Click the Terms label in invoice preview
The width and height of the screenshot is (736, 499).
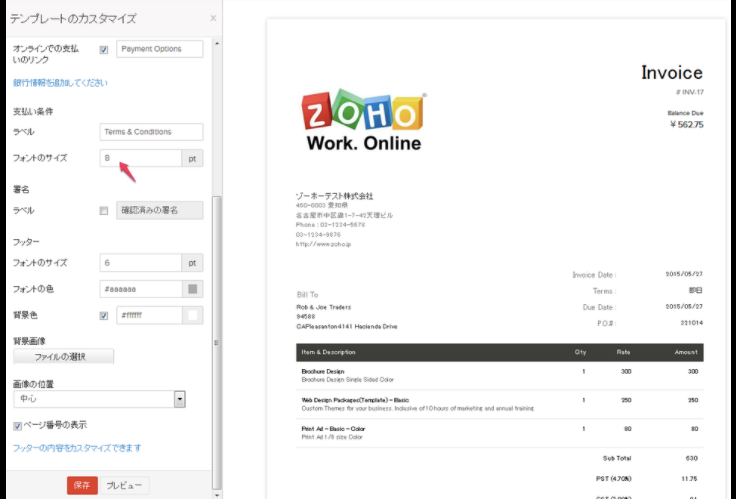[604, 291]
